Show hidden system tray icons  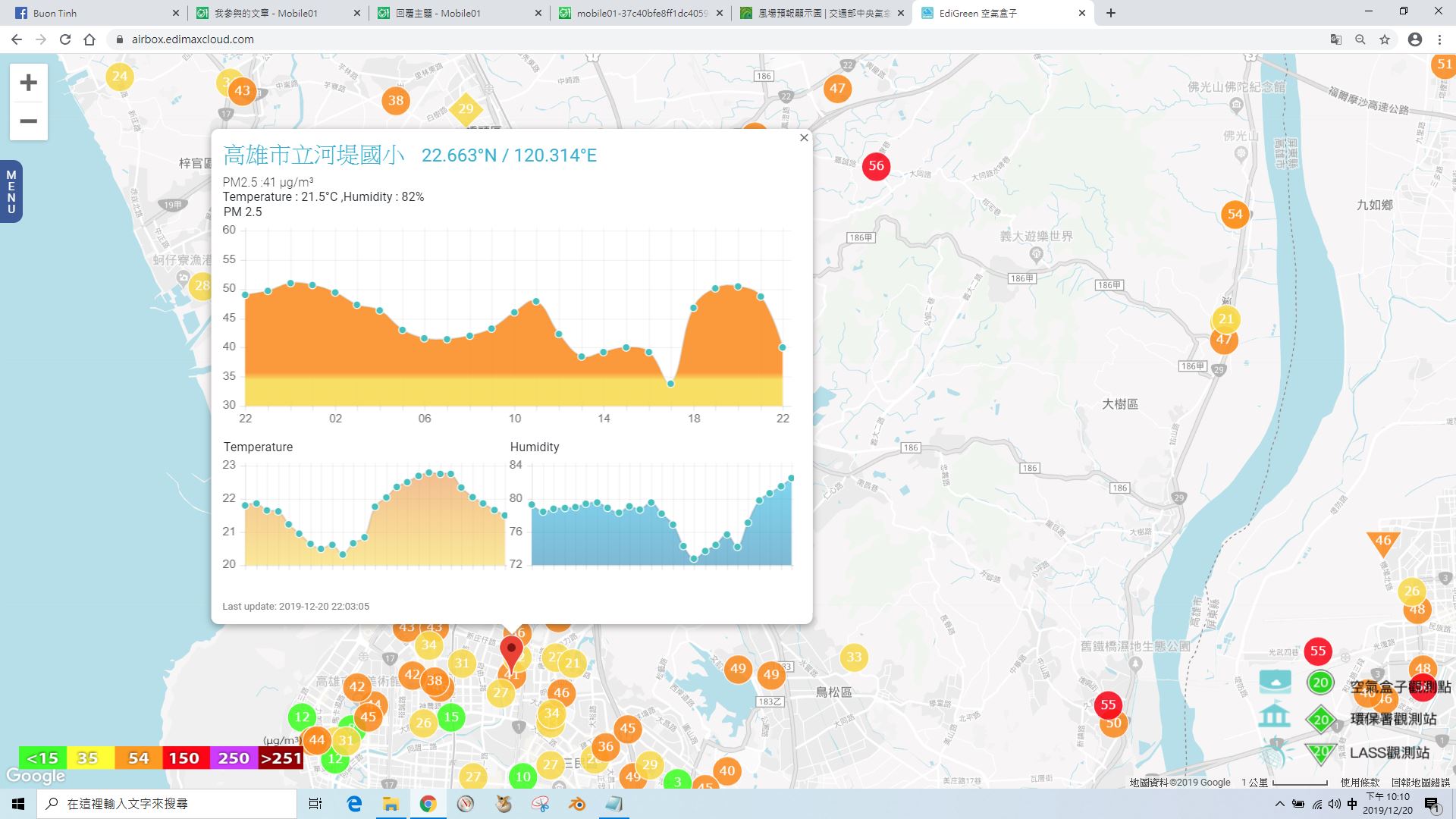1280,804
